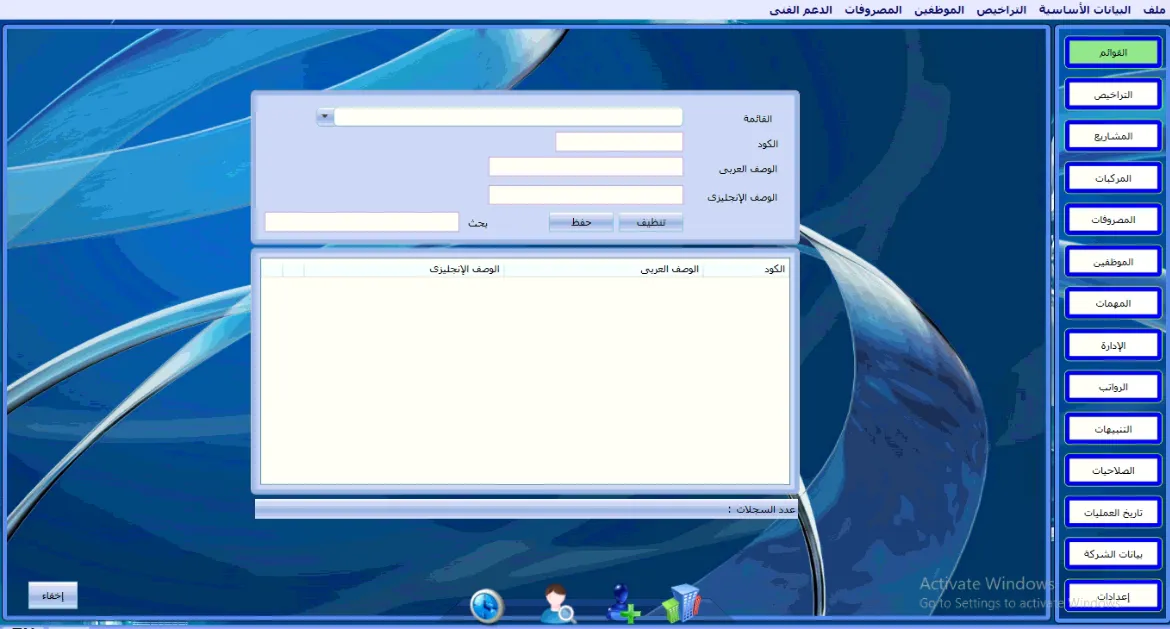
Task: Click the الوصف العربى column header
Action: (x=603, y=269)
